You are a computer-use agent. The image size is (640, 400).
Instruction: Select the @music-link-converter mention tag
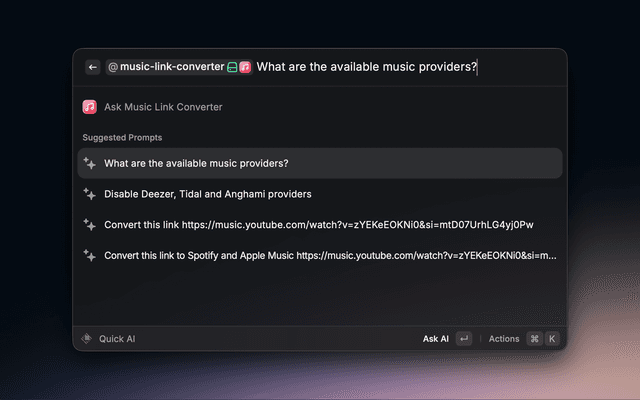(164, 67)
